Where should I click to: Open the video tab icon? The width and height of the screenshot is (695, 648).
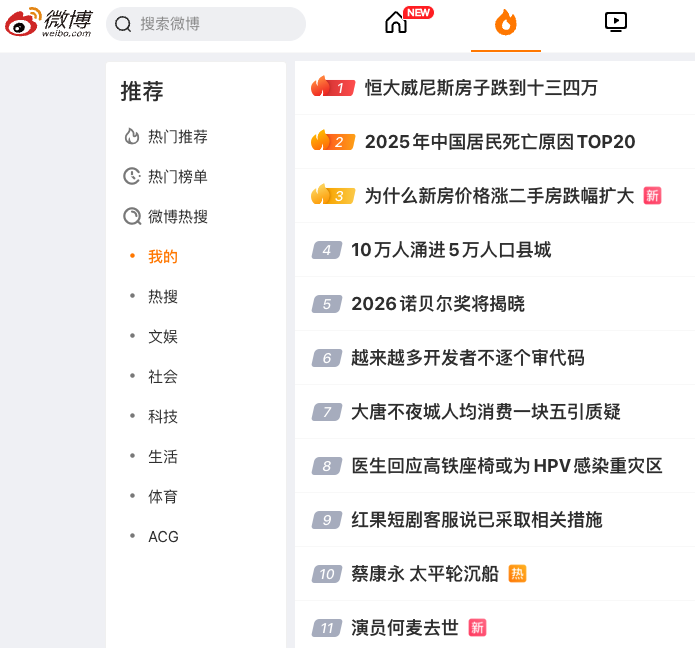pyautogui.click(x=616, y=22)
